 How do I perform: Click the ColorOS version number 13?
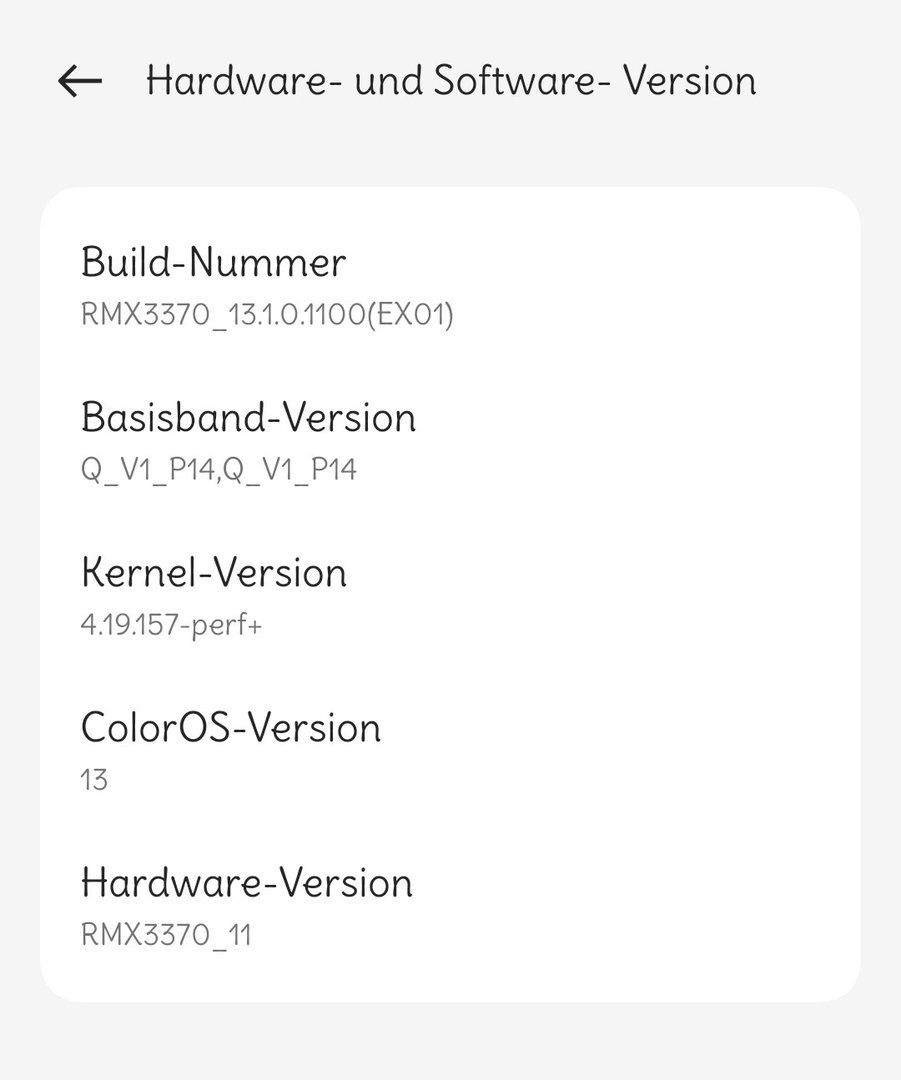point(94,780)
